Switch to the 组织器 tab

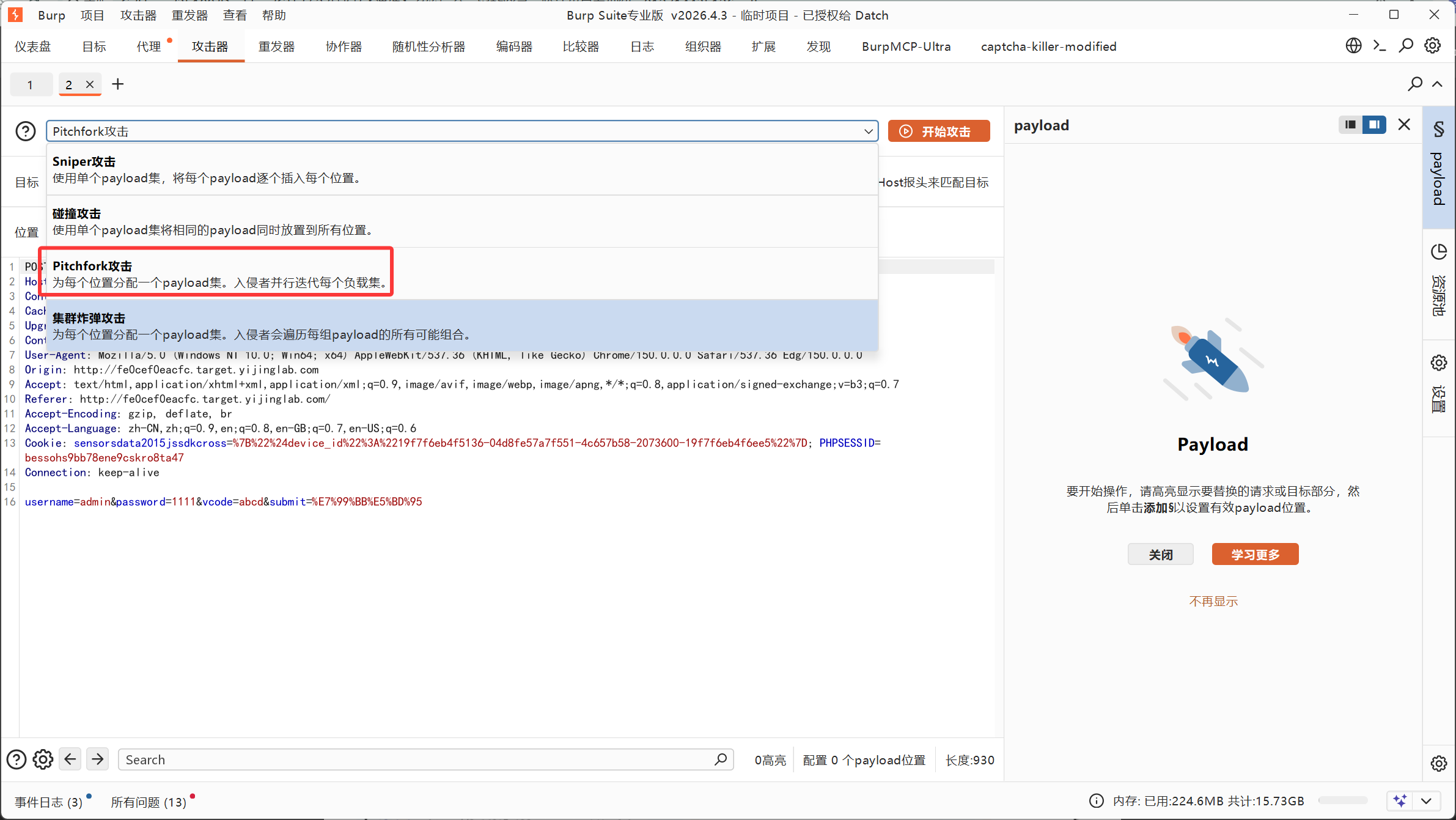pyautogui.click(x=703, y=46)
